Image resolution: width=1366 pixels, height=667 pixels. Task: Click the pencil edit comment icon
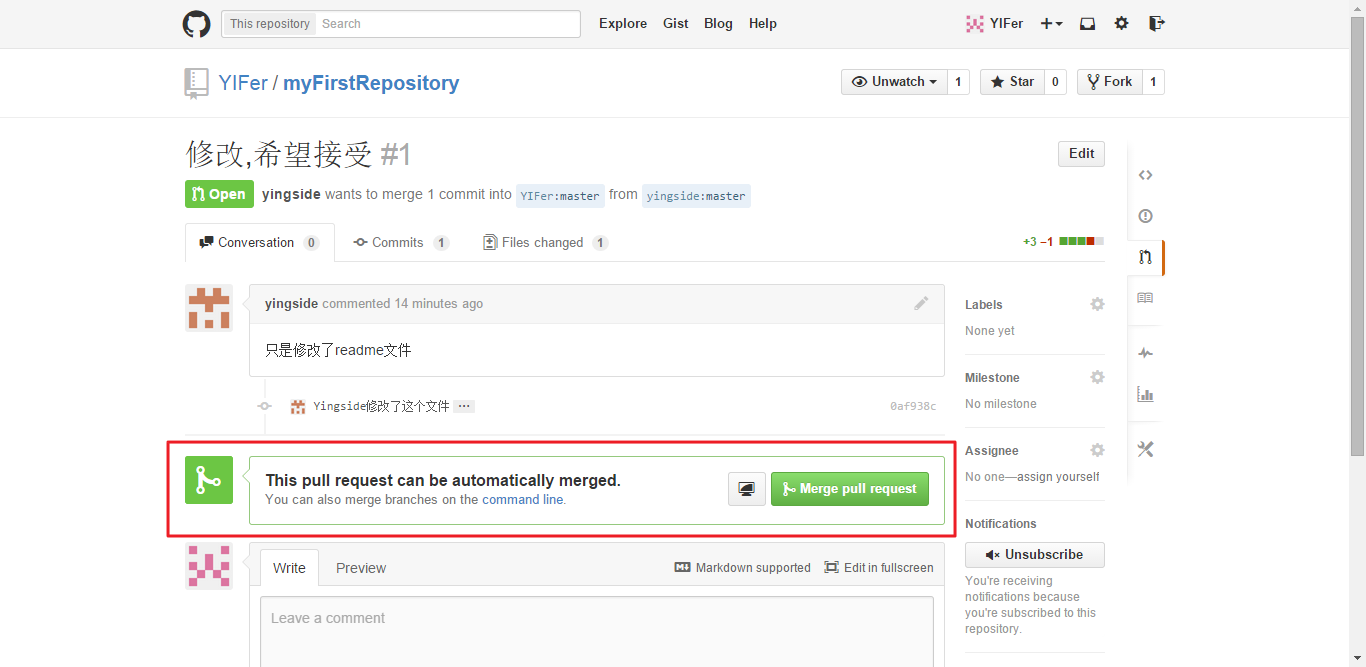point(921,303)
